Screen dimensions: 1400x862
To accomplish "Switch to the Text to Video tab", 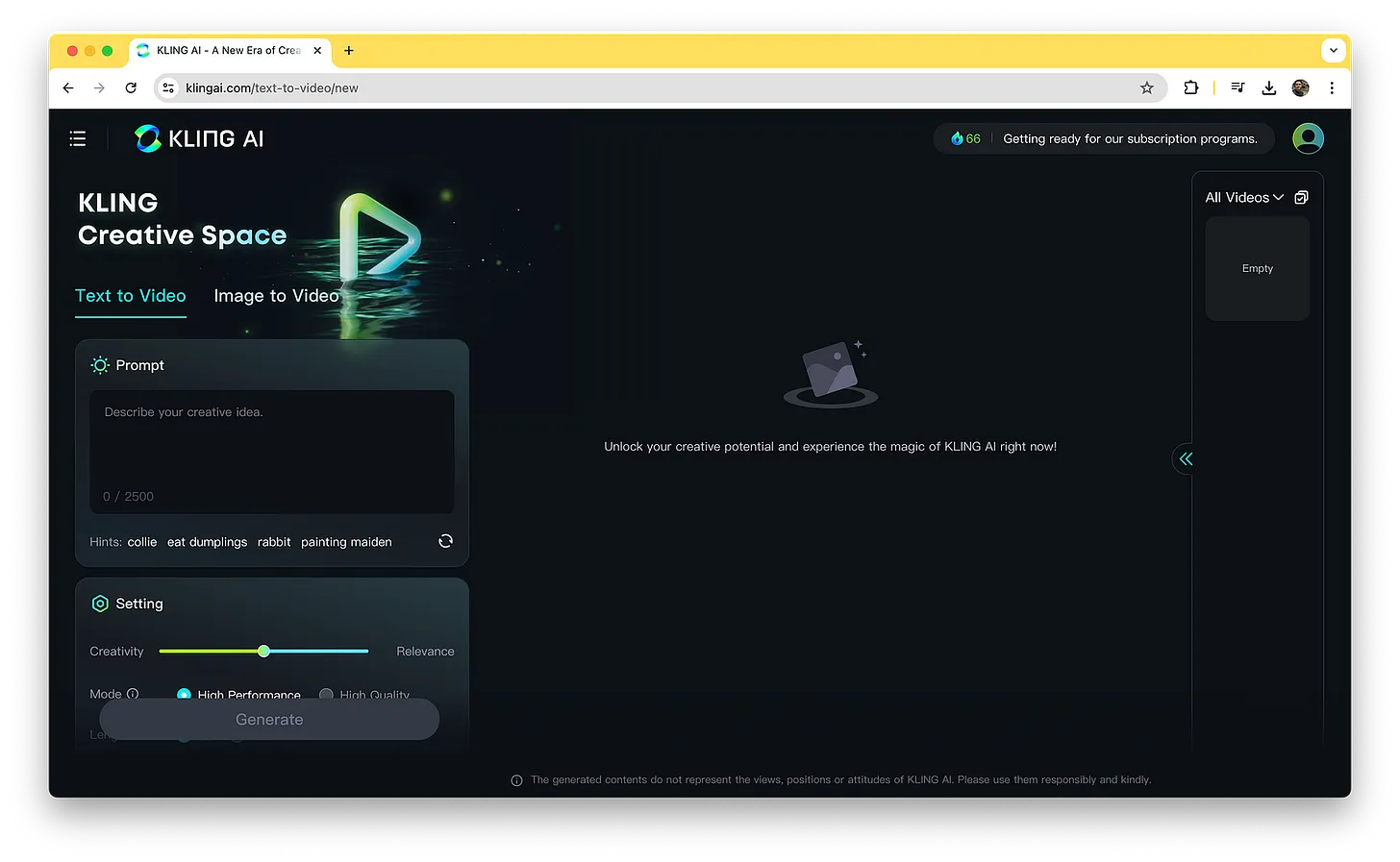I will tap(131, 296).
